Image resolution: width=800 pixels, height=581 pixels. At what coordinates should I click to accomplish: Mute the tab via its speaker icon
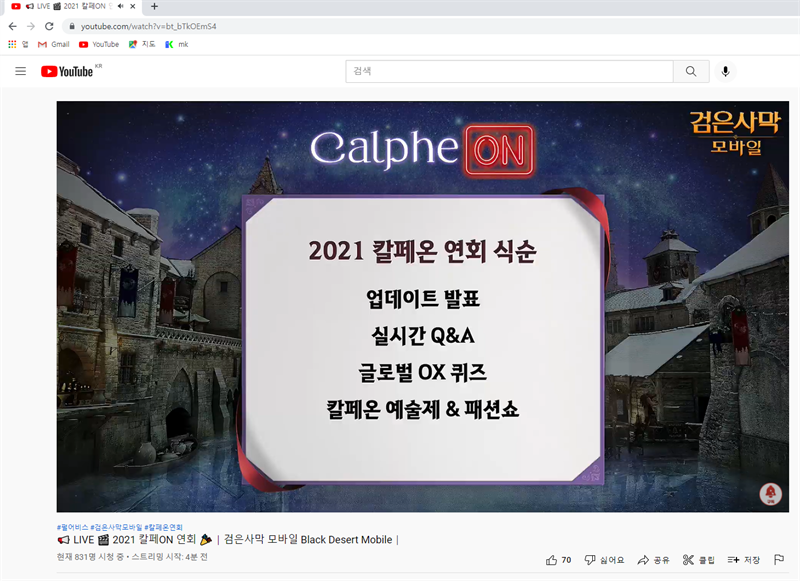pyautogui.click(x=120, y=6)
